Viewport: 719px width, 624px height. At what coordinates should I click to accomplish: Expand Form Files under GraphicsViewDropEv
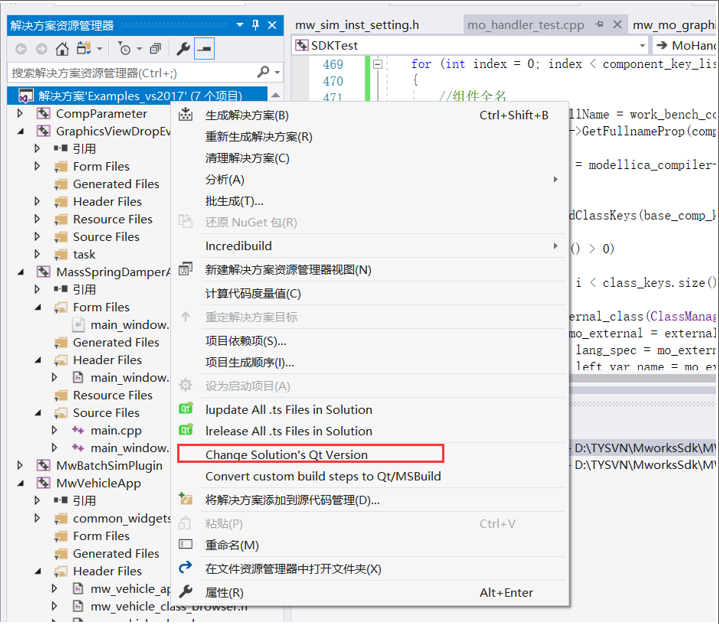point(37,166)
